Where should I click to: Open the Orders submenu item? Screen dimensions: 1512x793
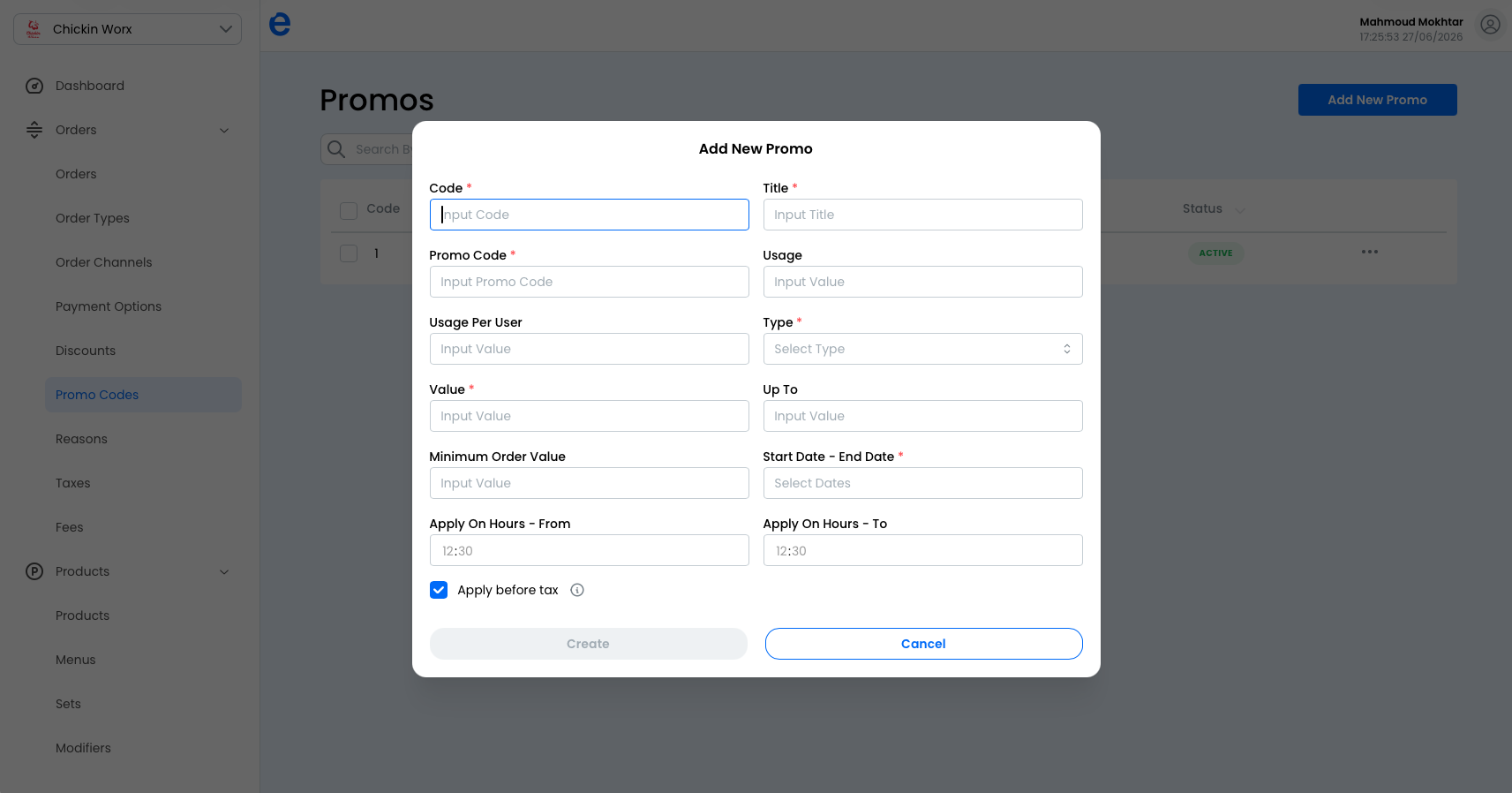coord(76,174)
